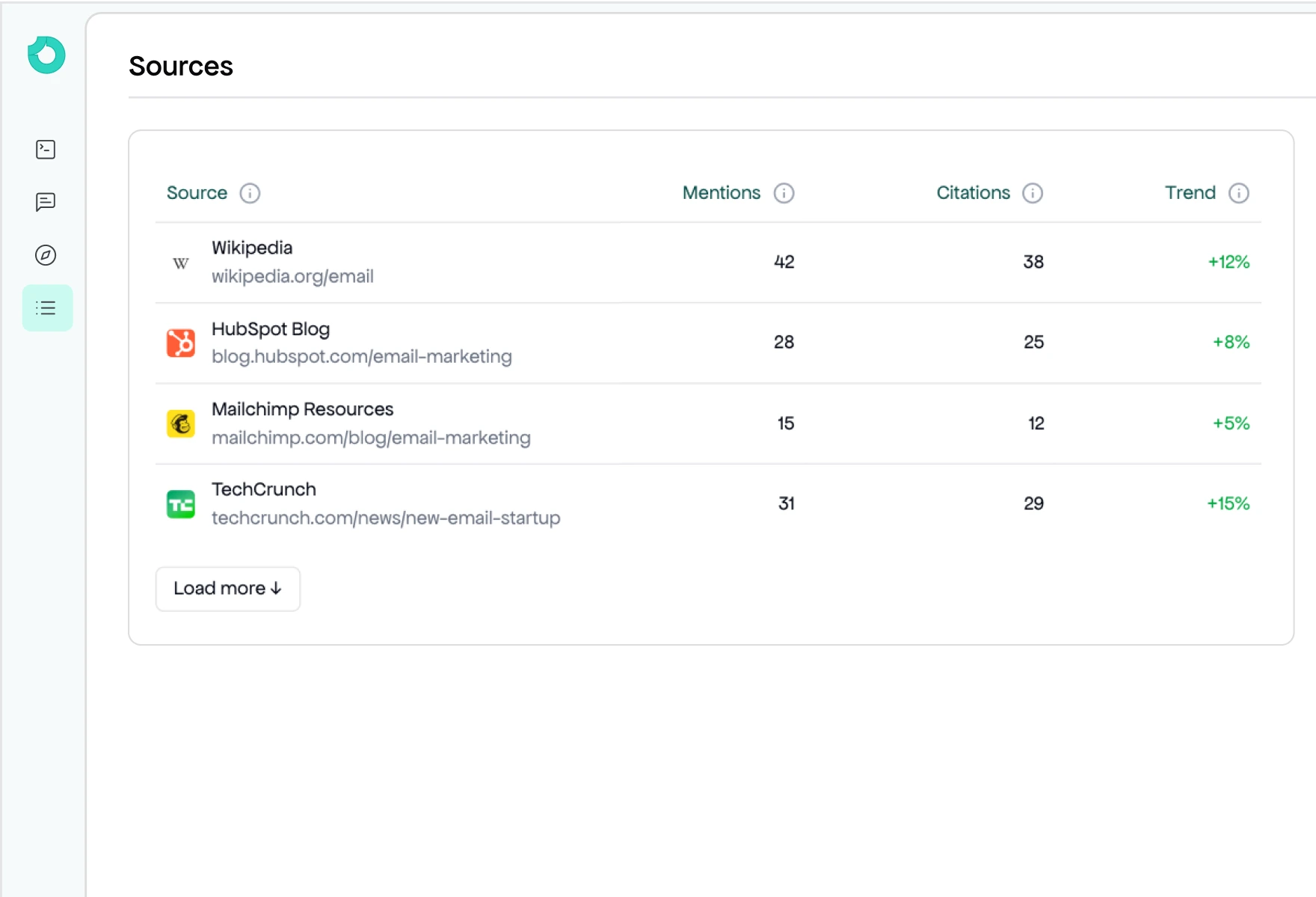Viewport: 1316px width, 897px height.
Task: Click the teal app logo in sidebar
Action: tap(46, 55)
